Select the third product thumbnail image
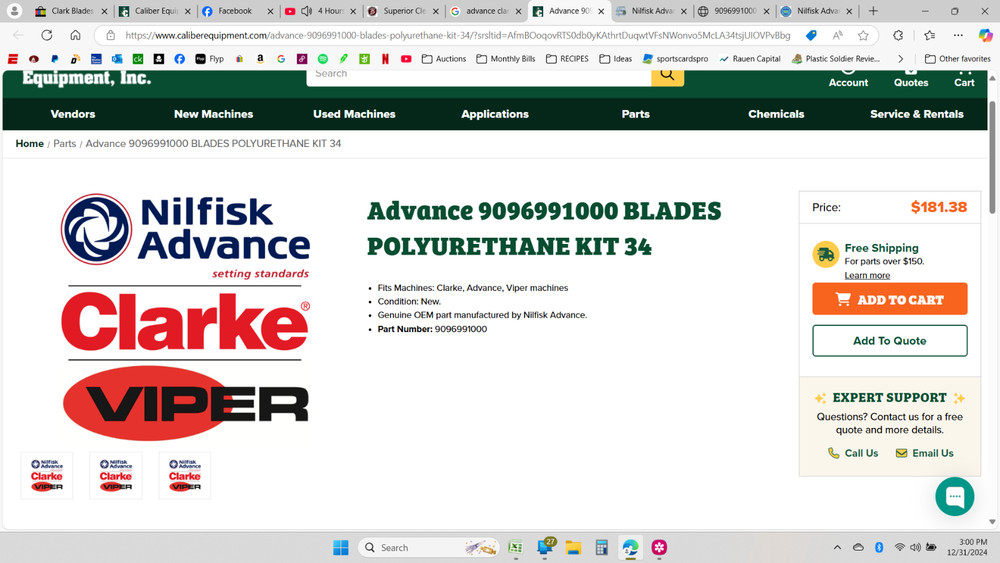The height and width of the screenshot is (563, 1000). coord(185,476)
